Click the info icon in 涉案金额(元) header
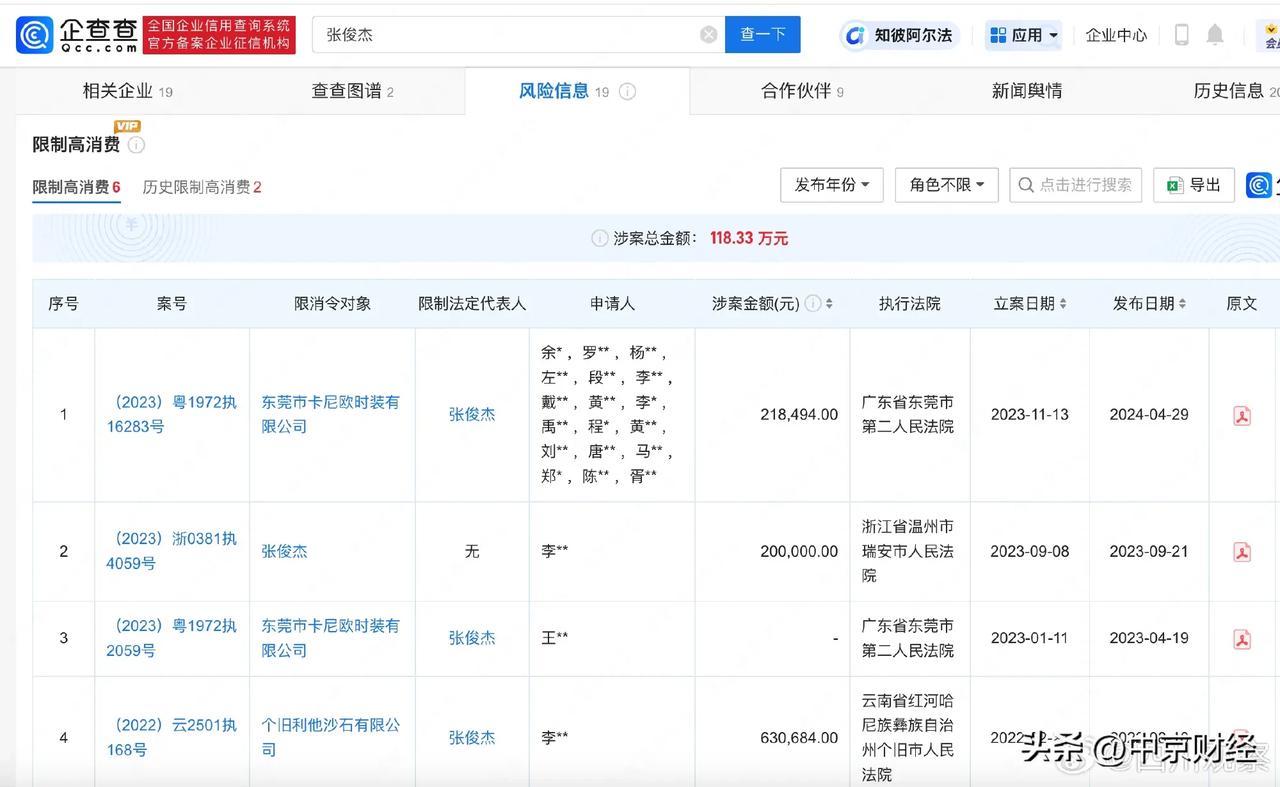The width and height of the screenshot is (1280, 787). coord(812,303)
